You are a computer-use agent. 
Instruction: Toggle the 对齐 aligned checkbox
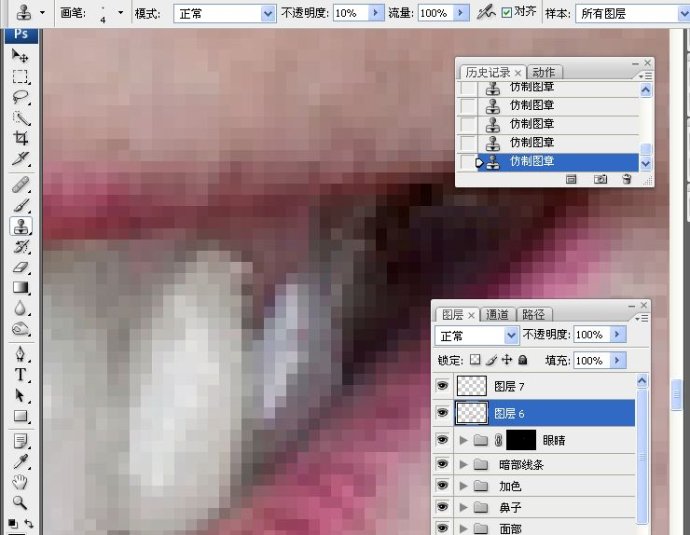[x=507, y=12]
